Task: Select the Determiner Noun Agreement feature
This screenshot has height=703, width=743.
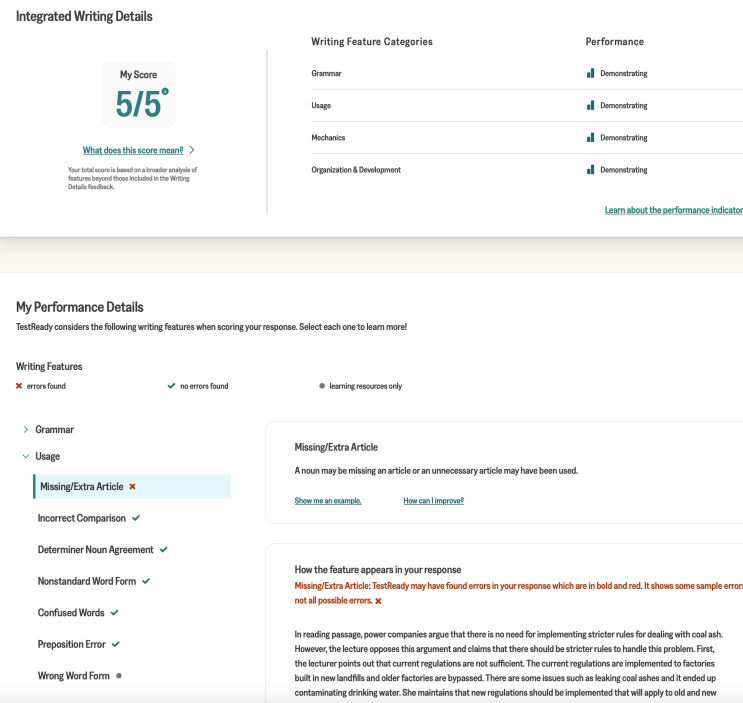Action: tap(95, 550)
